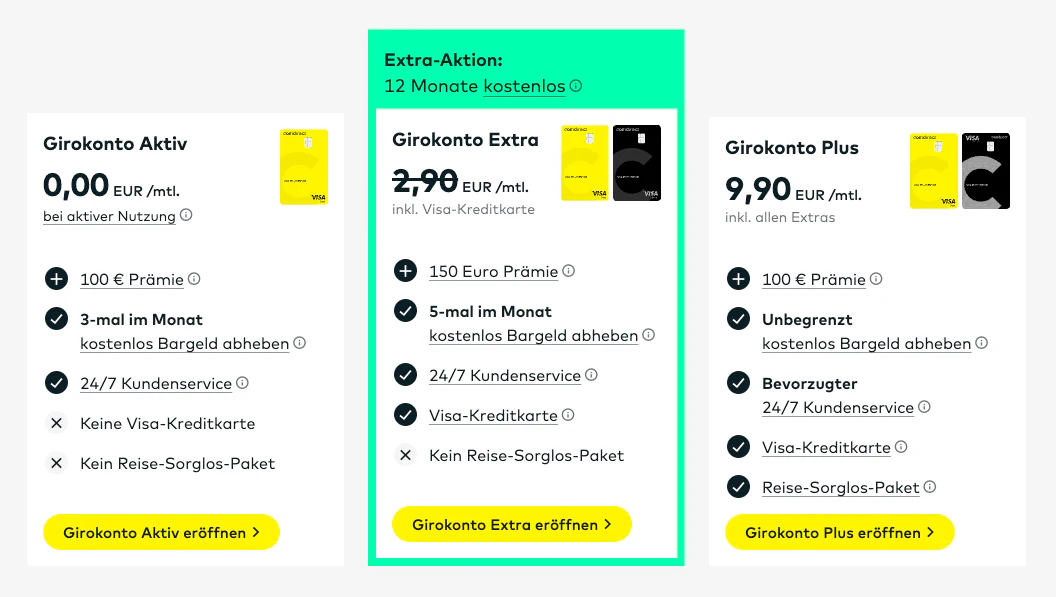Screen dimensions: 1056x597
Task: Click info icon next to Extra Visa-Kreditkarte
Action: point(568,414)
